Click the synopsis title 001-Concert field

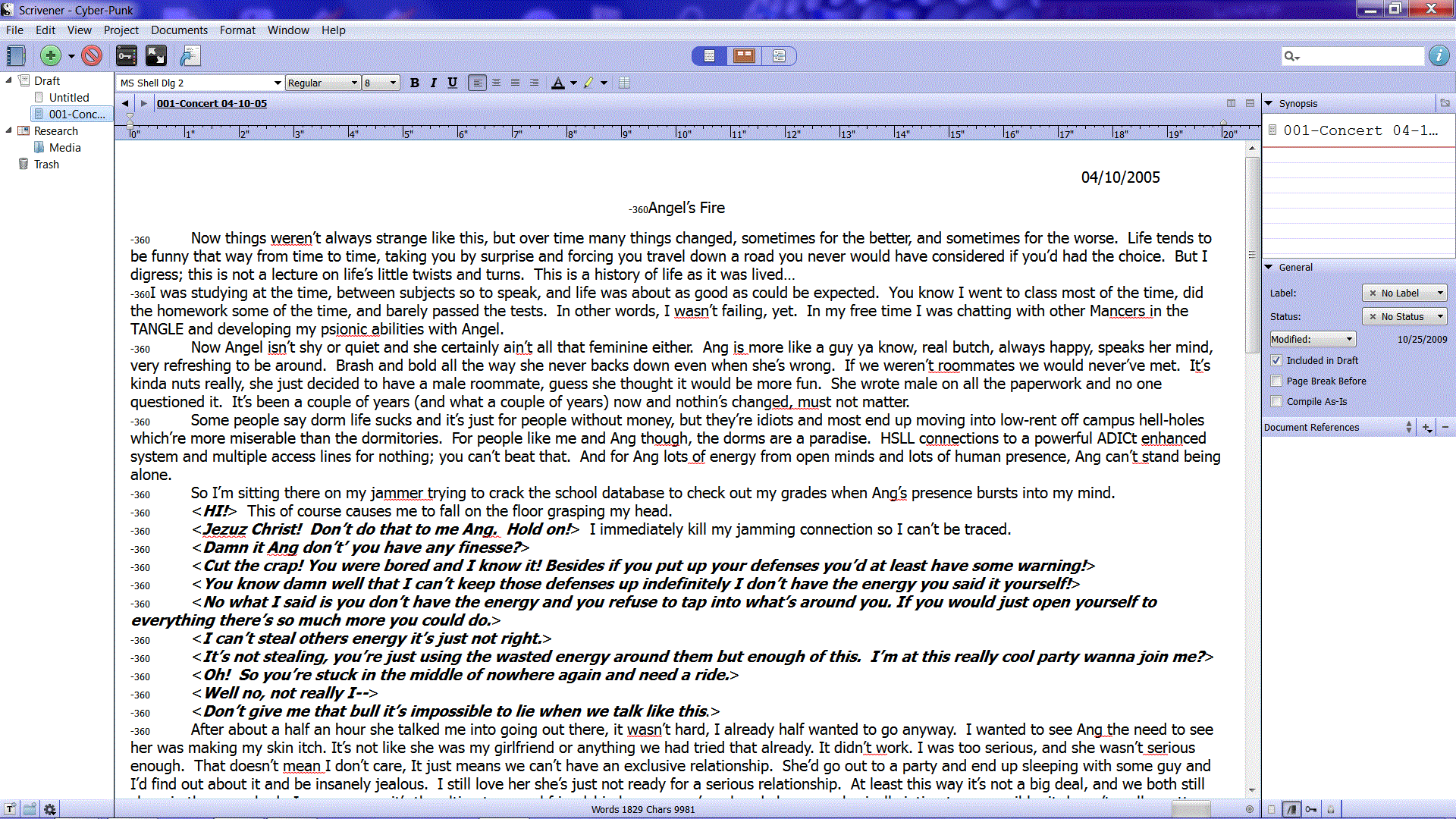click(1360, 130)
